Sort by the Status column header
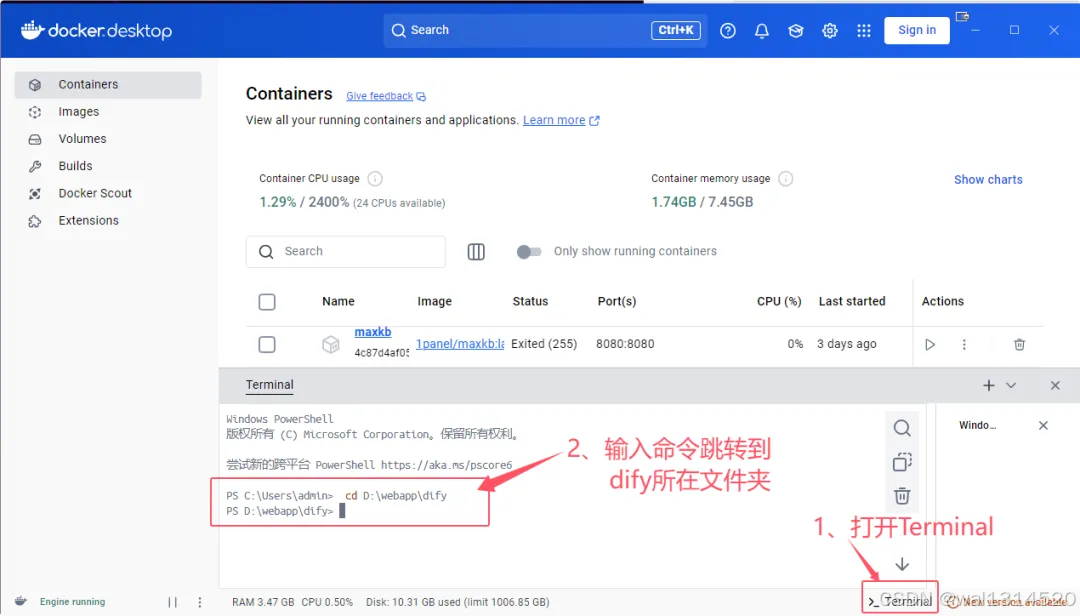This screenshot has width=1080, height=616. click(x=530, y=301)
